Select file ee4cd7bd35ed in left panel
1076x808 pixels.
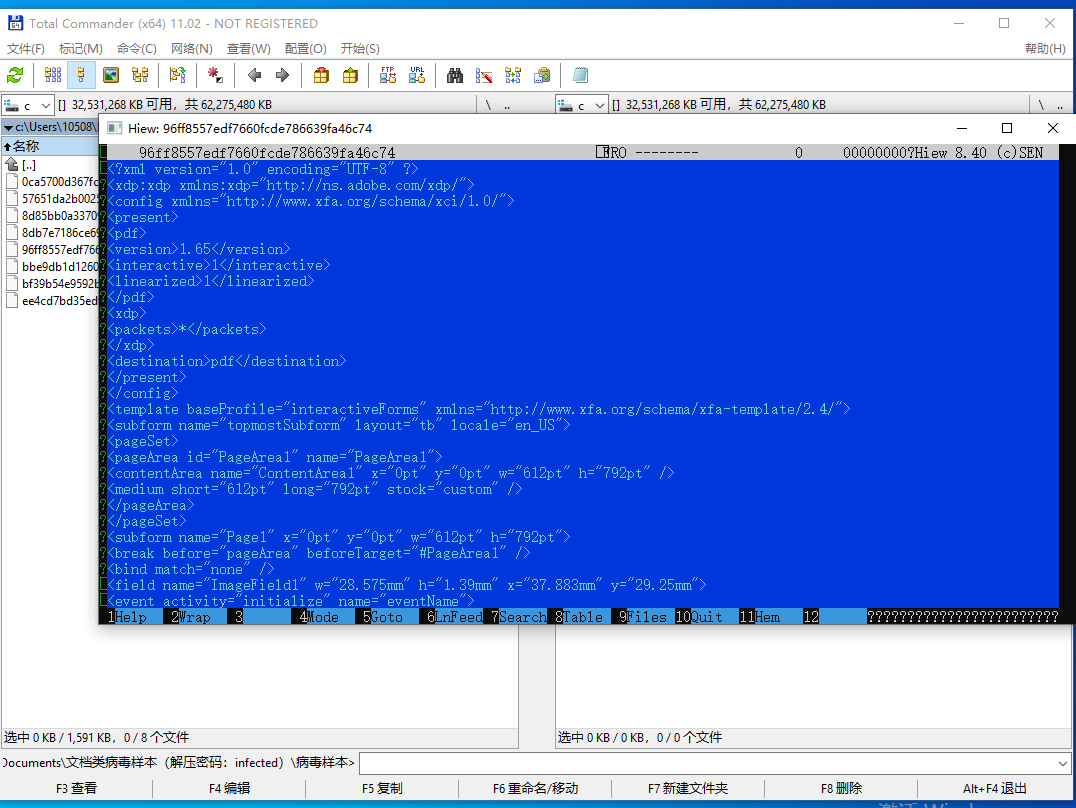[52, 301]
